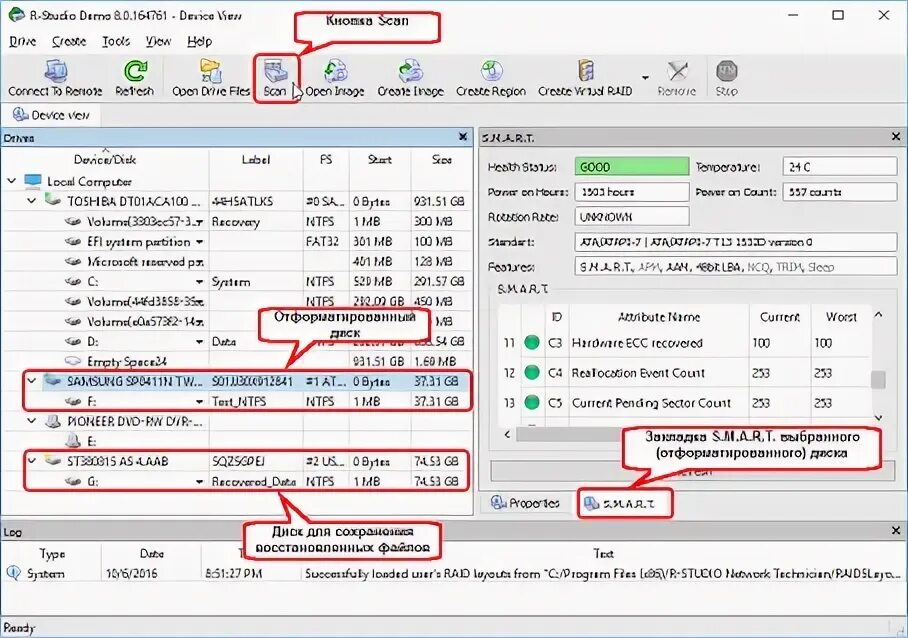Collapse the Local Computer tree node
The height and width of the screenshot is (638, 908).
tap(12, 181)
